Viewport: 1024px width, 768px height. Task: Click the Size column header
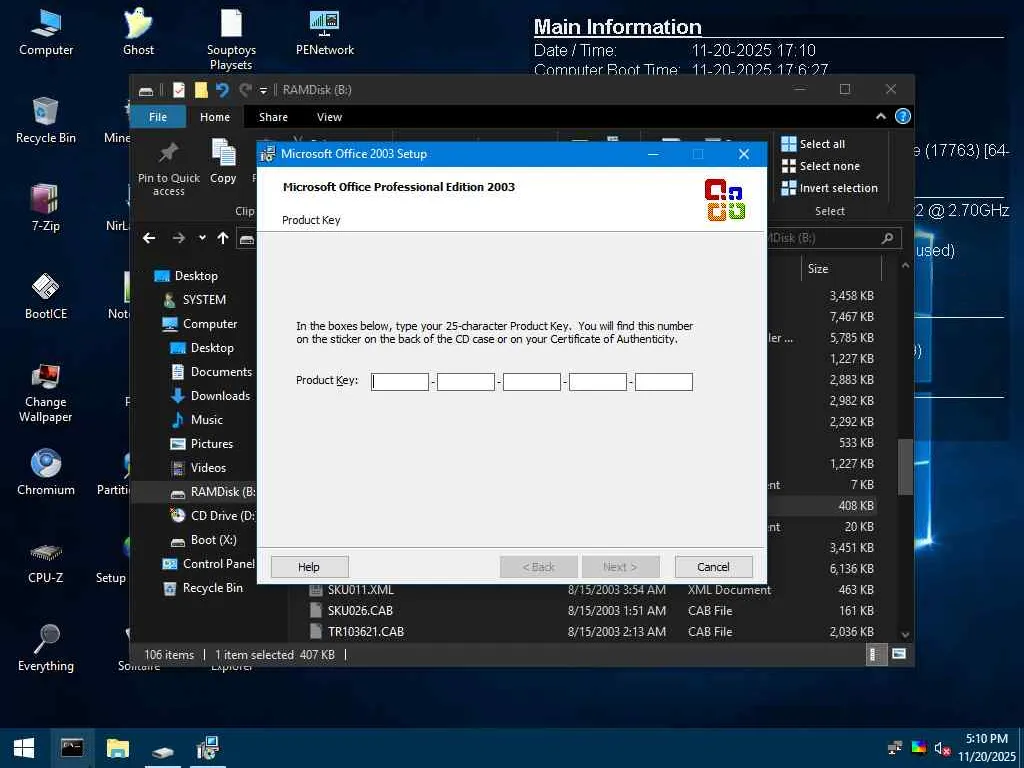[841, 268]
